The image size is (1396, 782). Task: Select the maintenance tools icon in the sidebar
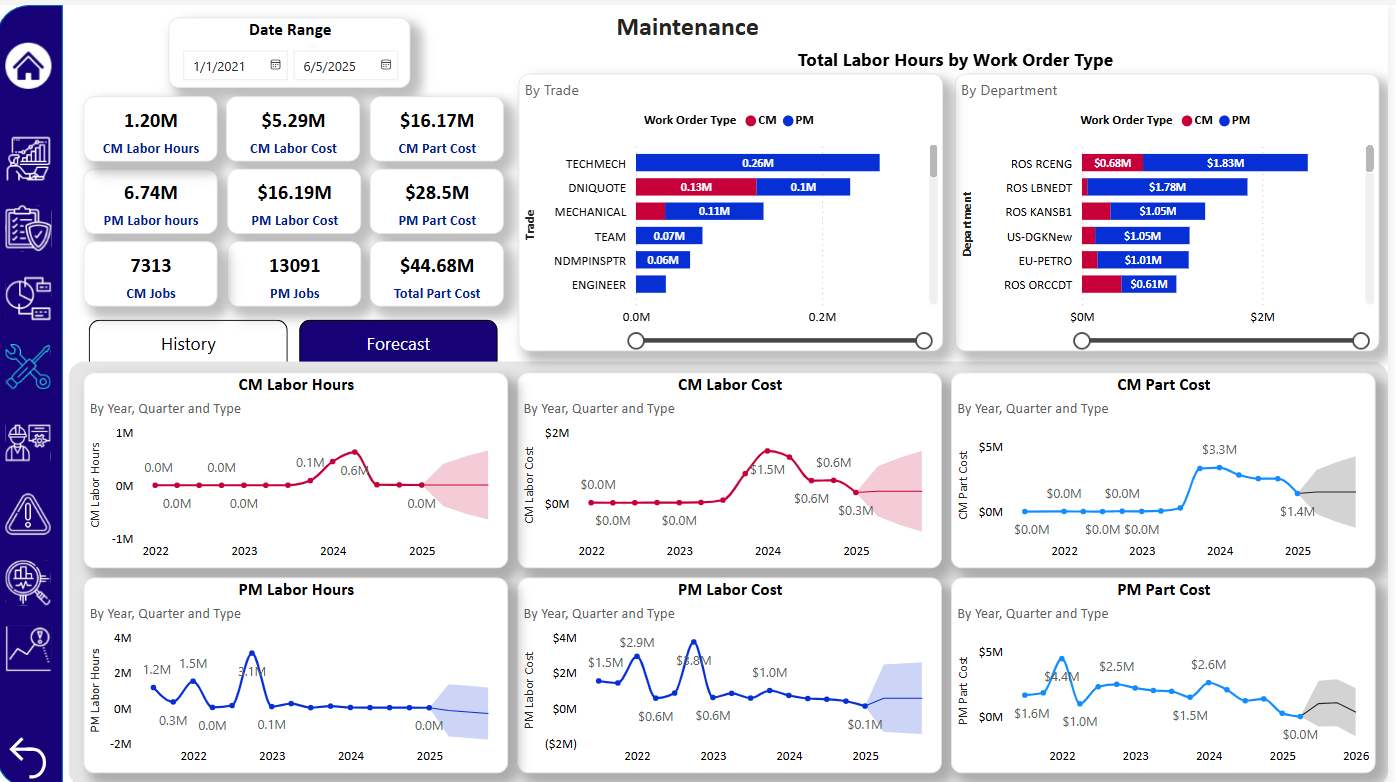[x=30, y=365]
